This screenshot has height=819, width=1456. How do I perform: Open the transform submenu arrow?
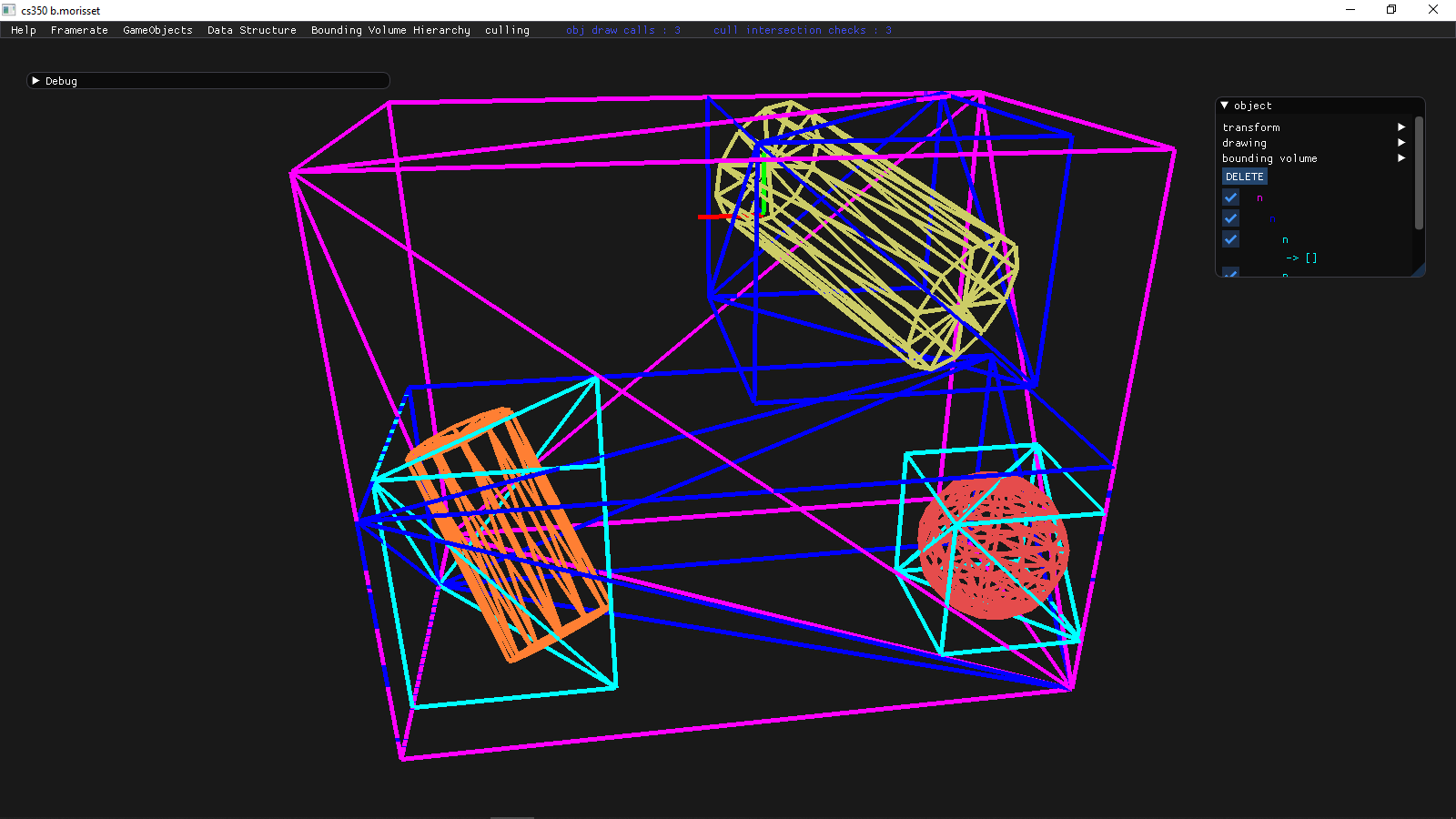(1401, 127)
